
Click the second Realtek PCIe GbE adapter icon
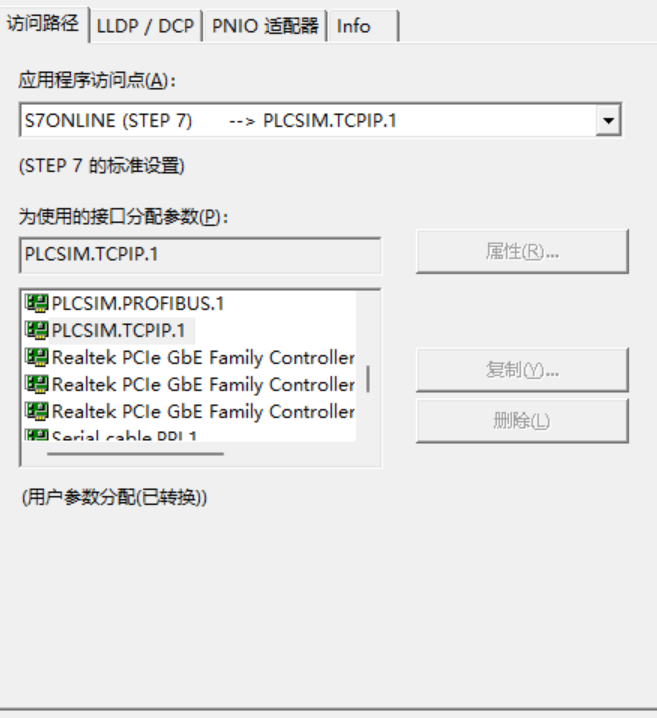(37, 384)
